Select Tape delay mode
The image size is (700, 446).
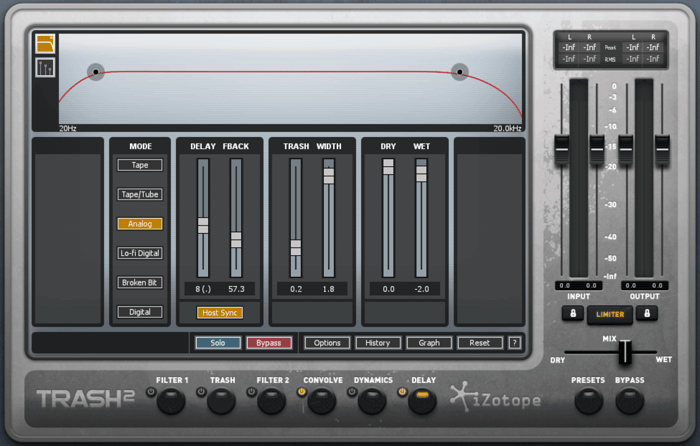point(140,165)
